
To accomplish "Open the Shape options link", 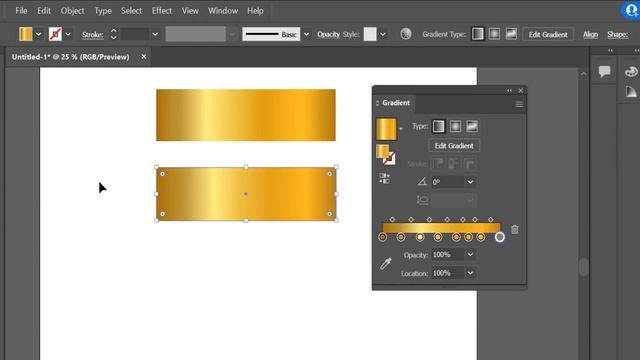I will pos(618,35).
